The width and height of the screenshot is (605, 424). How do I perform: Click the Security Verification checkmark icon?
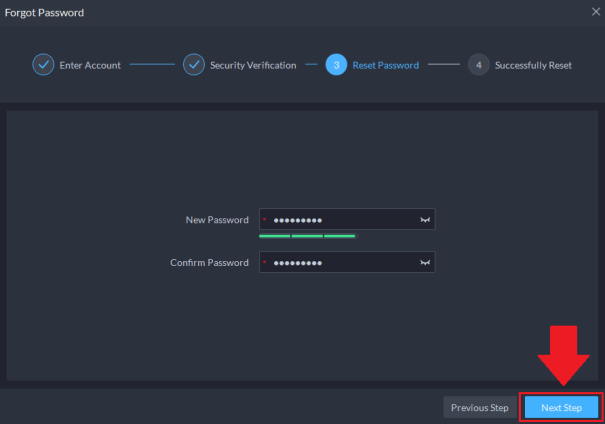pos(193,65)
